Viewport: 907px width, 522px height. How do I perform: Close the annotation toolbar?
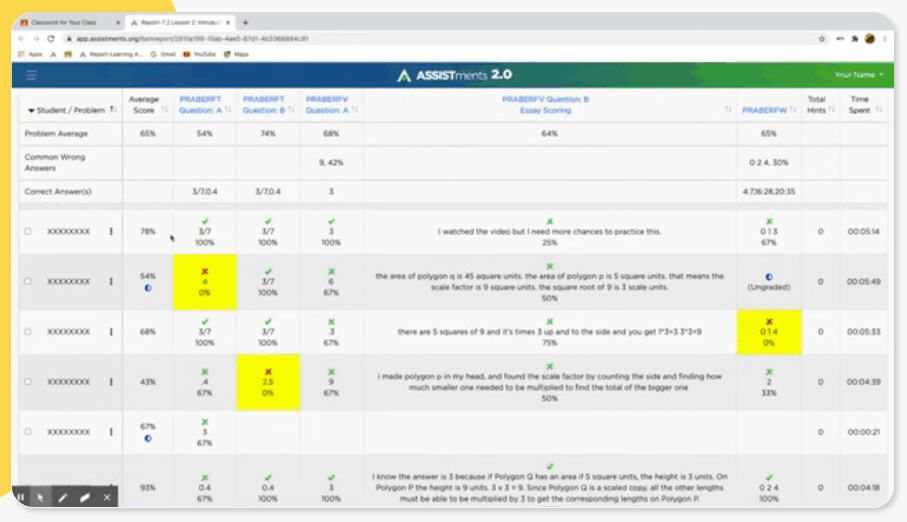pos(107,497)
